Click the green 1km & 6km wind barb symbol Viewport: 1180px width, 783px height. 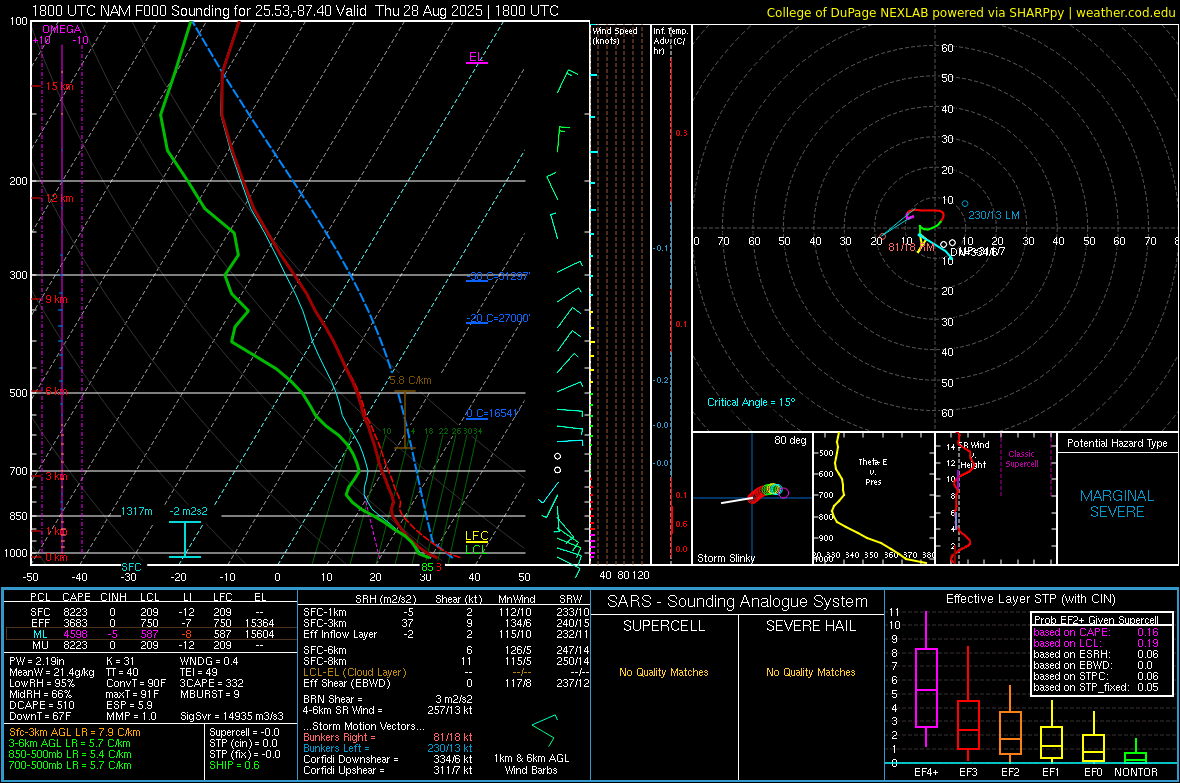click(x=543, y=730)
